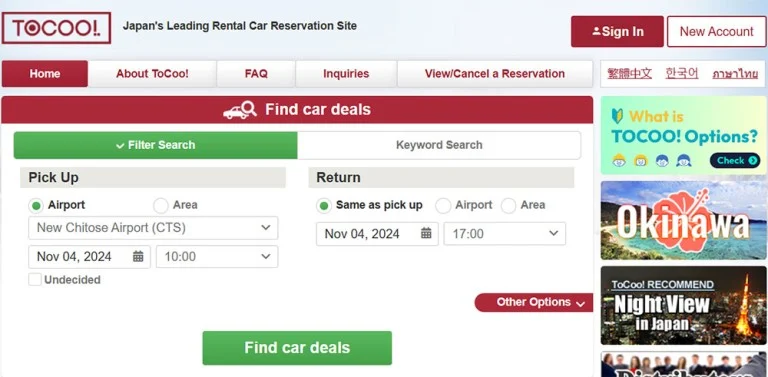Viewport: 768px width, 377px height.
Task: Select the Area radio under Pick Up
Action: pyautogui.click(x=161, y=205)
